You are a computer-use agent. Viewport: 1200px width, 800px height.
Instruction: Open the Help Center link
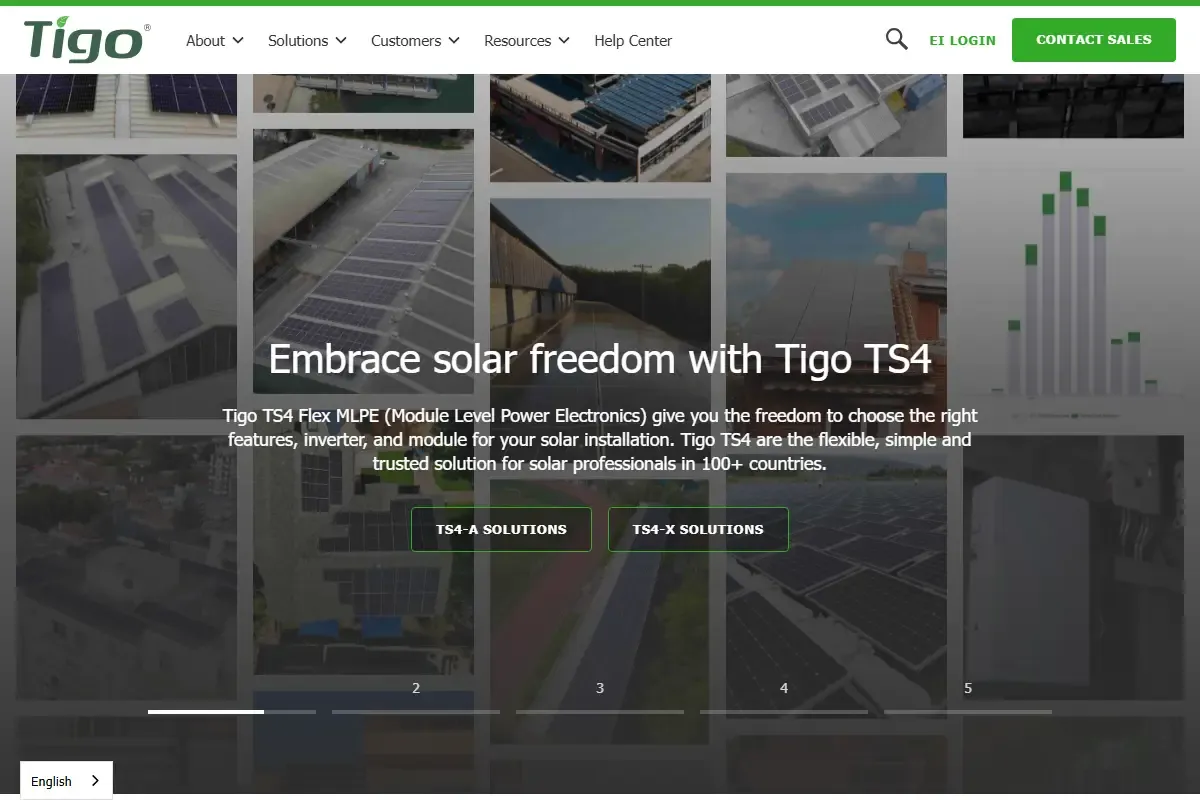[x=633, y=41]
